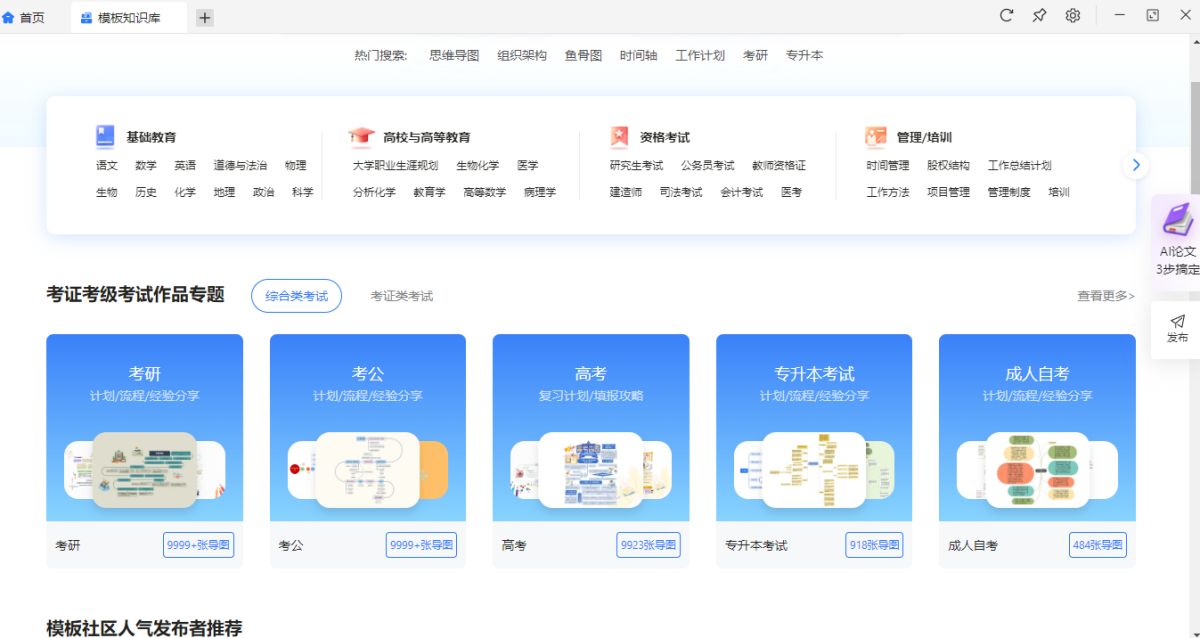This screenshot has width=1200, height=638.
Task: Click the 资格考试 star badge icon
Action: [x=620, y=137]
